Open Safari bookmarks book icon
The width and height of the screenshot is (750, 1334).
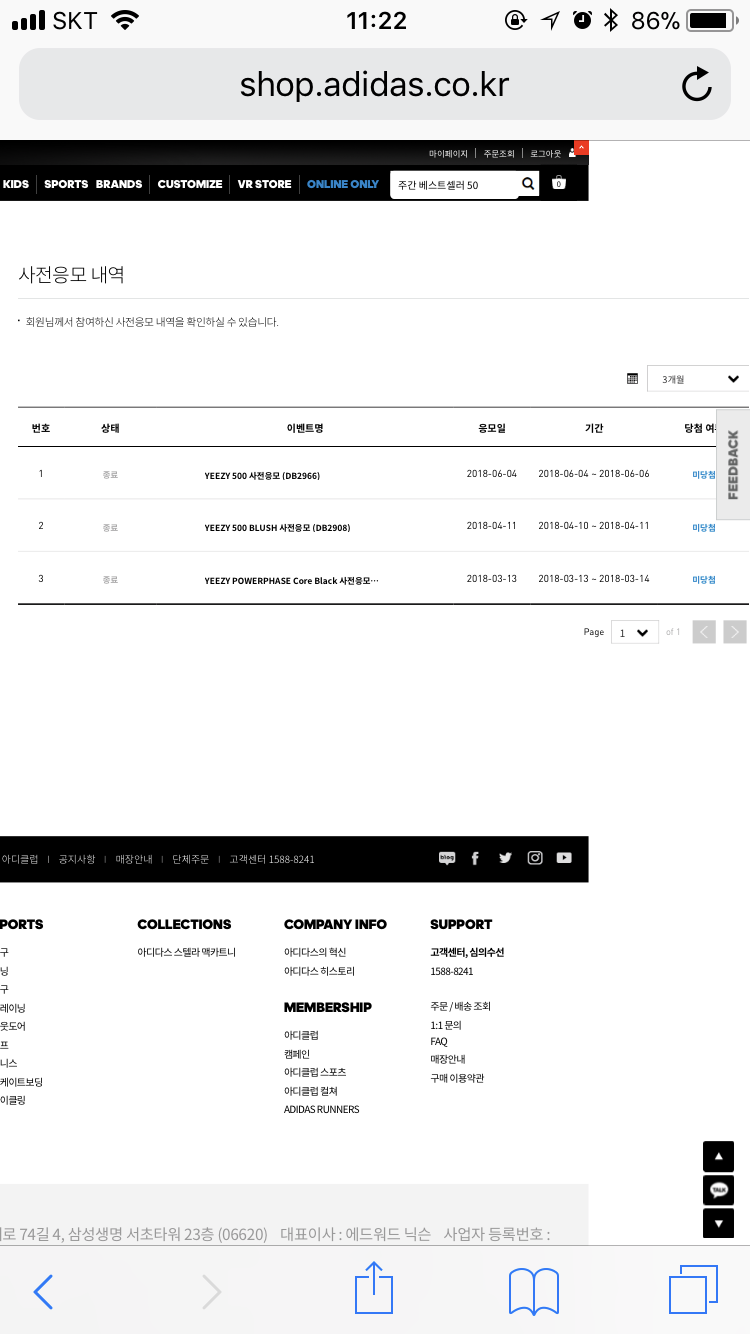pyautogui.click(x=534, y=1292)
